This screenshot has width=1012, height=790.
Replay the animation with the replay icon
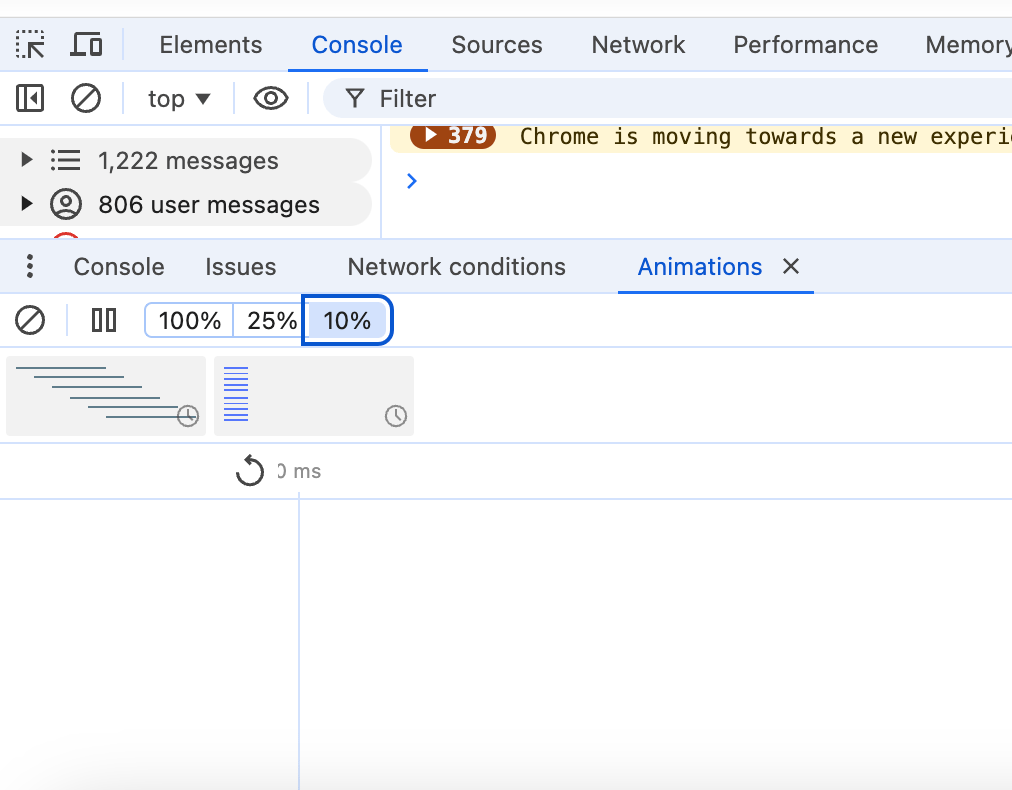pos(249,470)
